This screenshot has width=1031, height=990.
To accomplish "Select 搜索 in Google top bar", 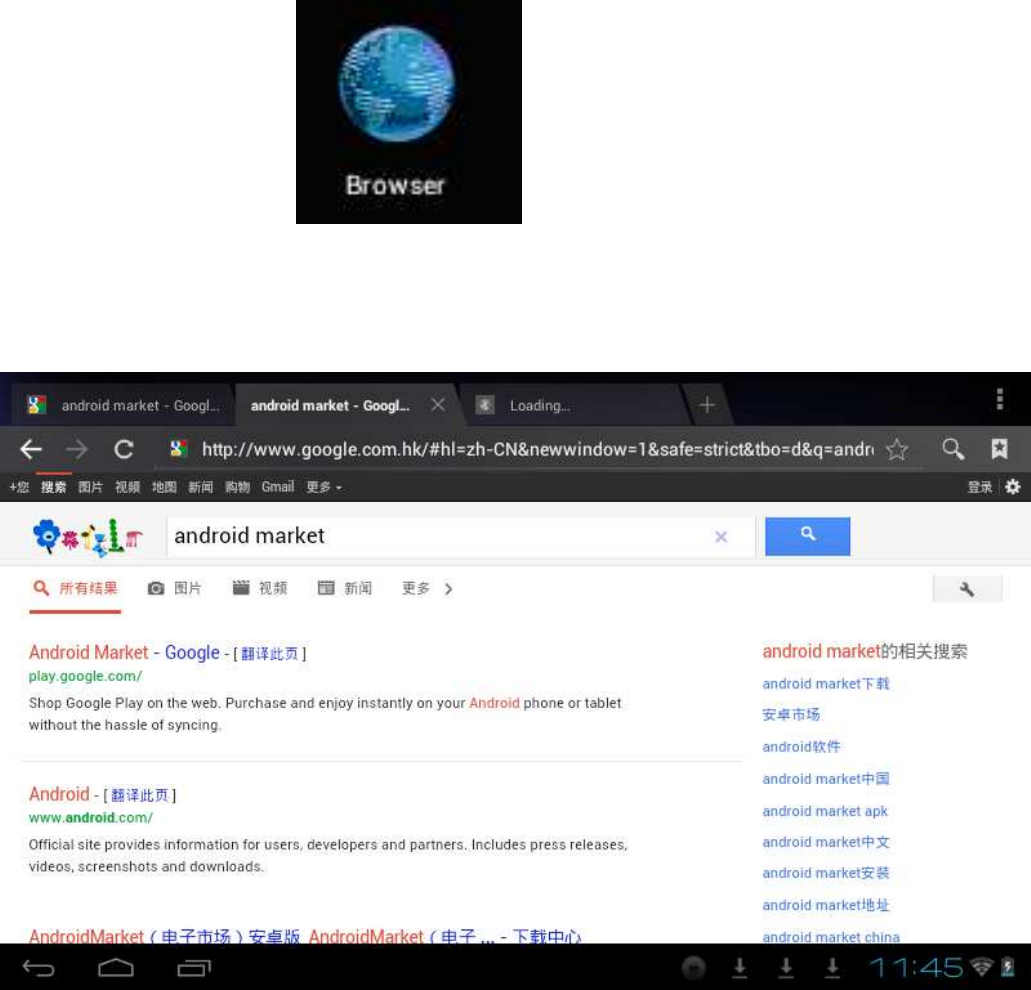I will click(x=53, y=487).
